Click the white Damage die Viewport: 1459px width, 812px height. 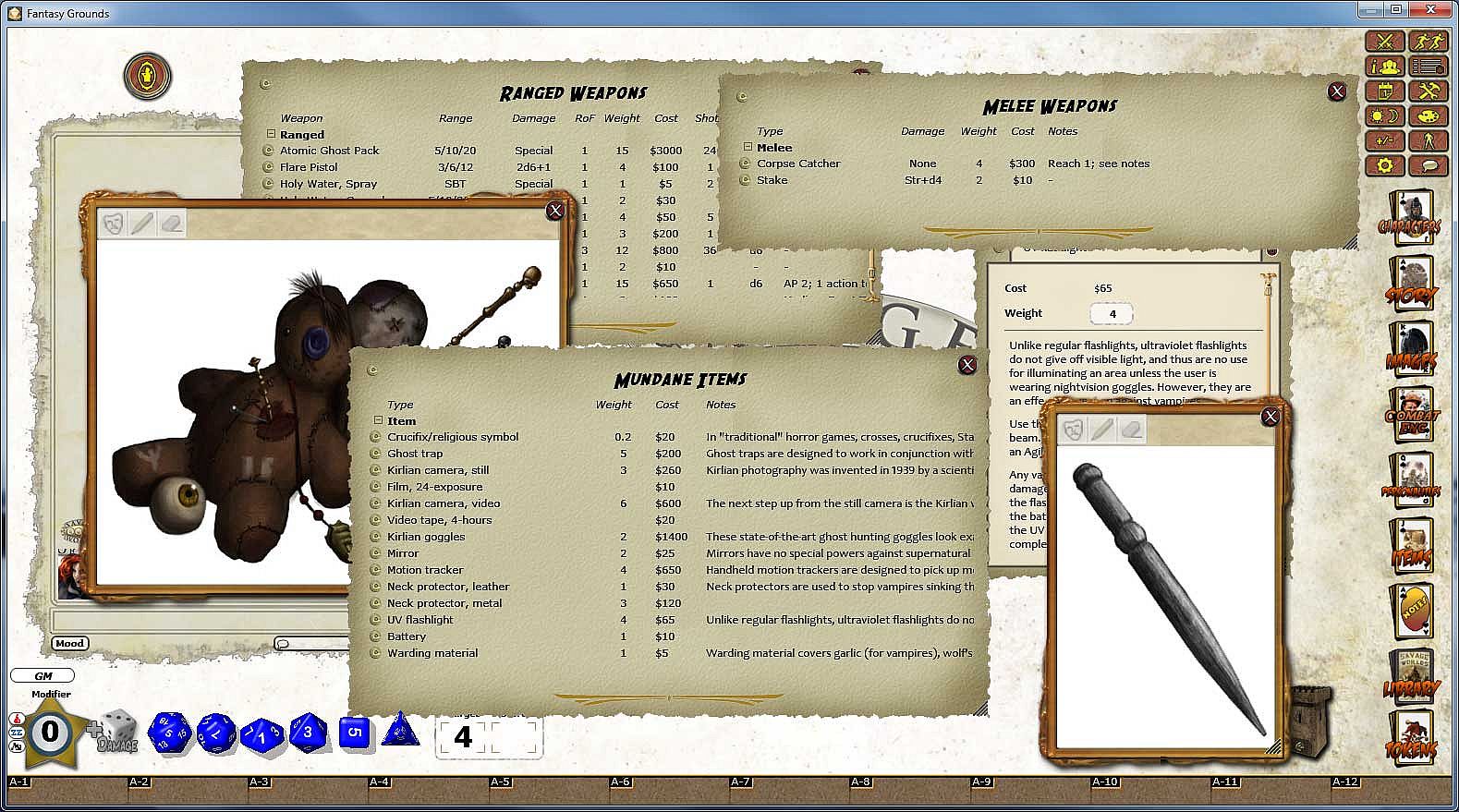tap(117, 731)
